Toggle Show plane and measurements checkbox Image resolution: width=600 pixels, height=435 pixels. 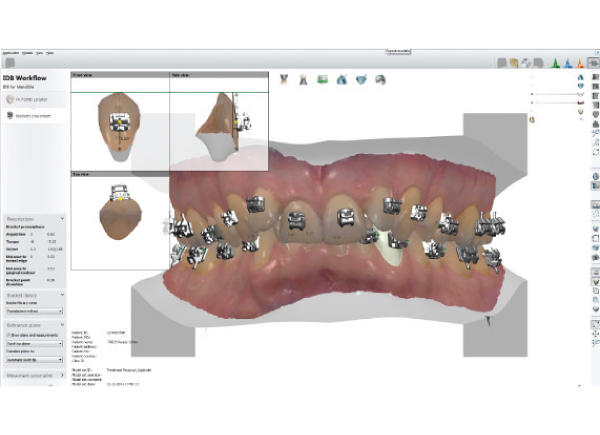coord(8,335)
